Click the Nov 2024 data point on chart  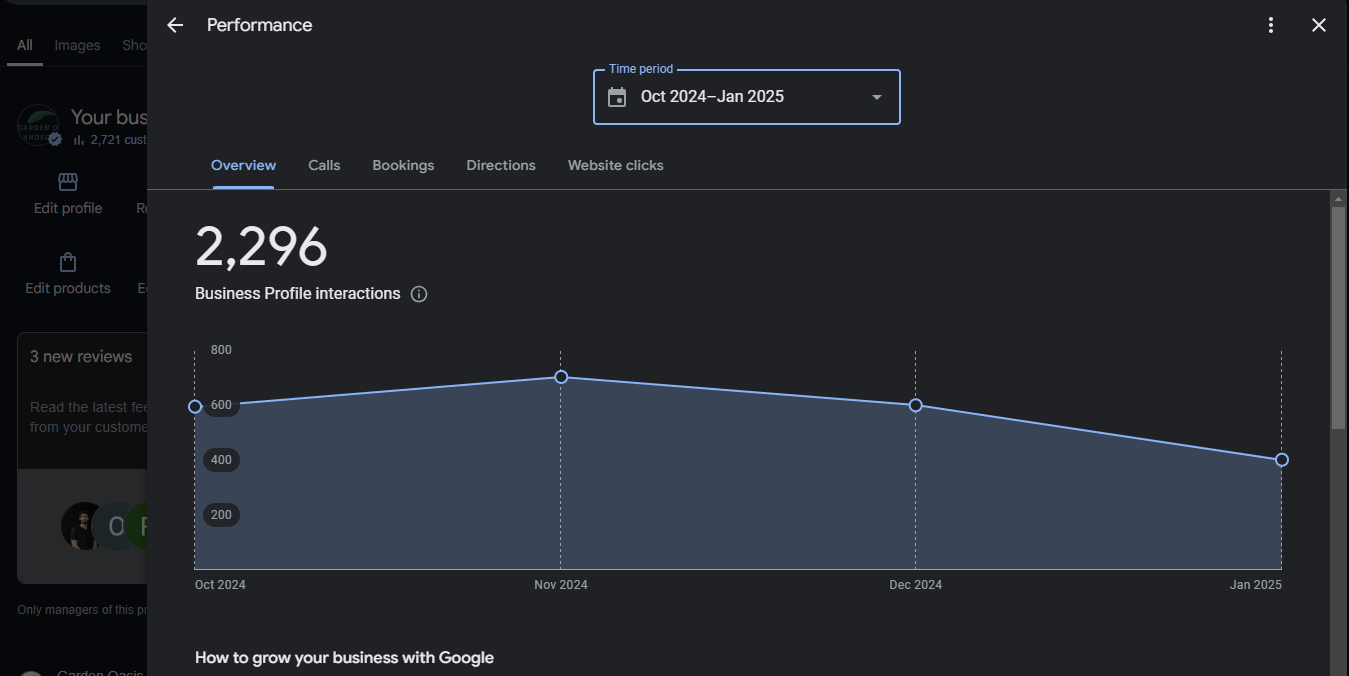(561, 377)
